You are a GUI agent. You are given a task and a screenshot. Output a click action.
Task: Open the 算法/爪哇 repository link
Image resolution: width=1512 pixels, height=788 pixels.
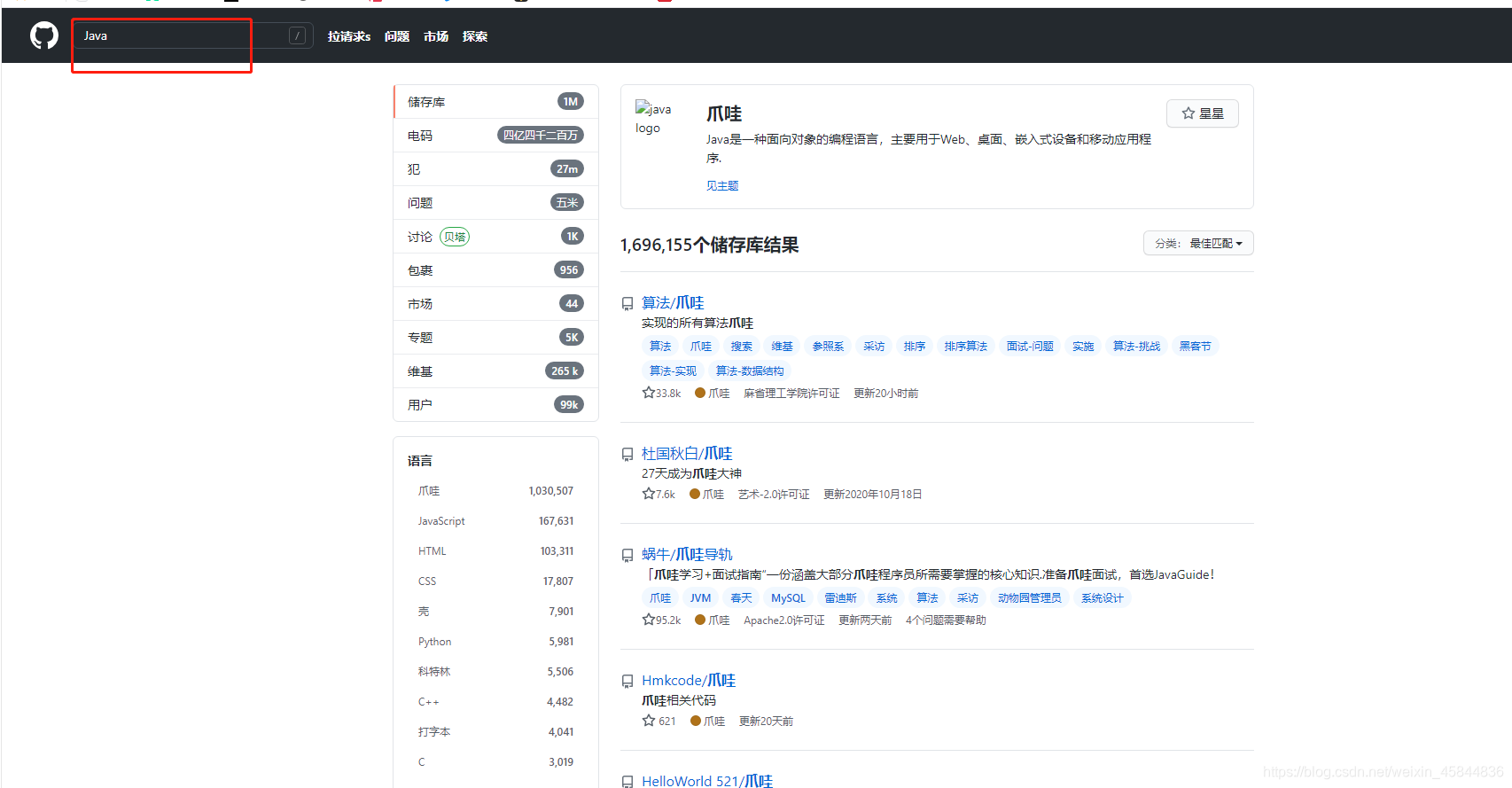tap(673, 303)
